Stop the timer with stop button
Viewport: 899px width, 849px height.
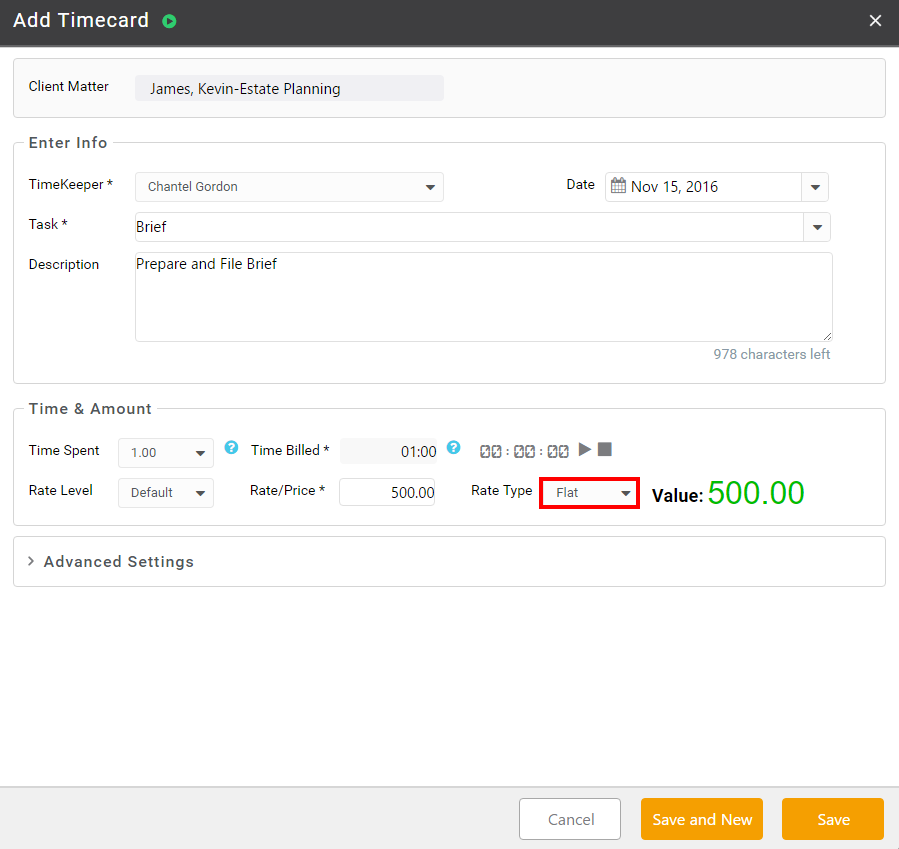604,449
